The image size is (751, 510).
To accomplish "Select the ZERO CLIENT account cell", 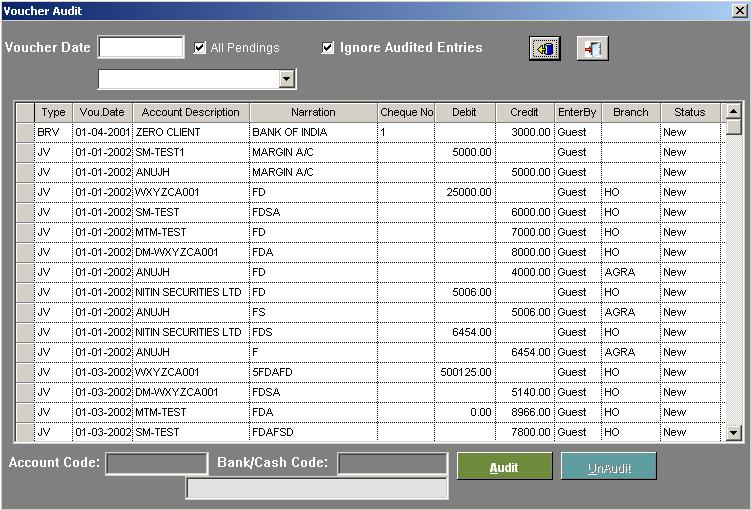I will pyautogui.click(x=190, y=132).
